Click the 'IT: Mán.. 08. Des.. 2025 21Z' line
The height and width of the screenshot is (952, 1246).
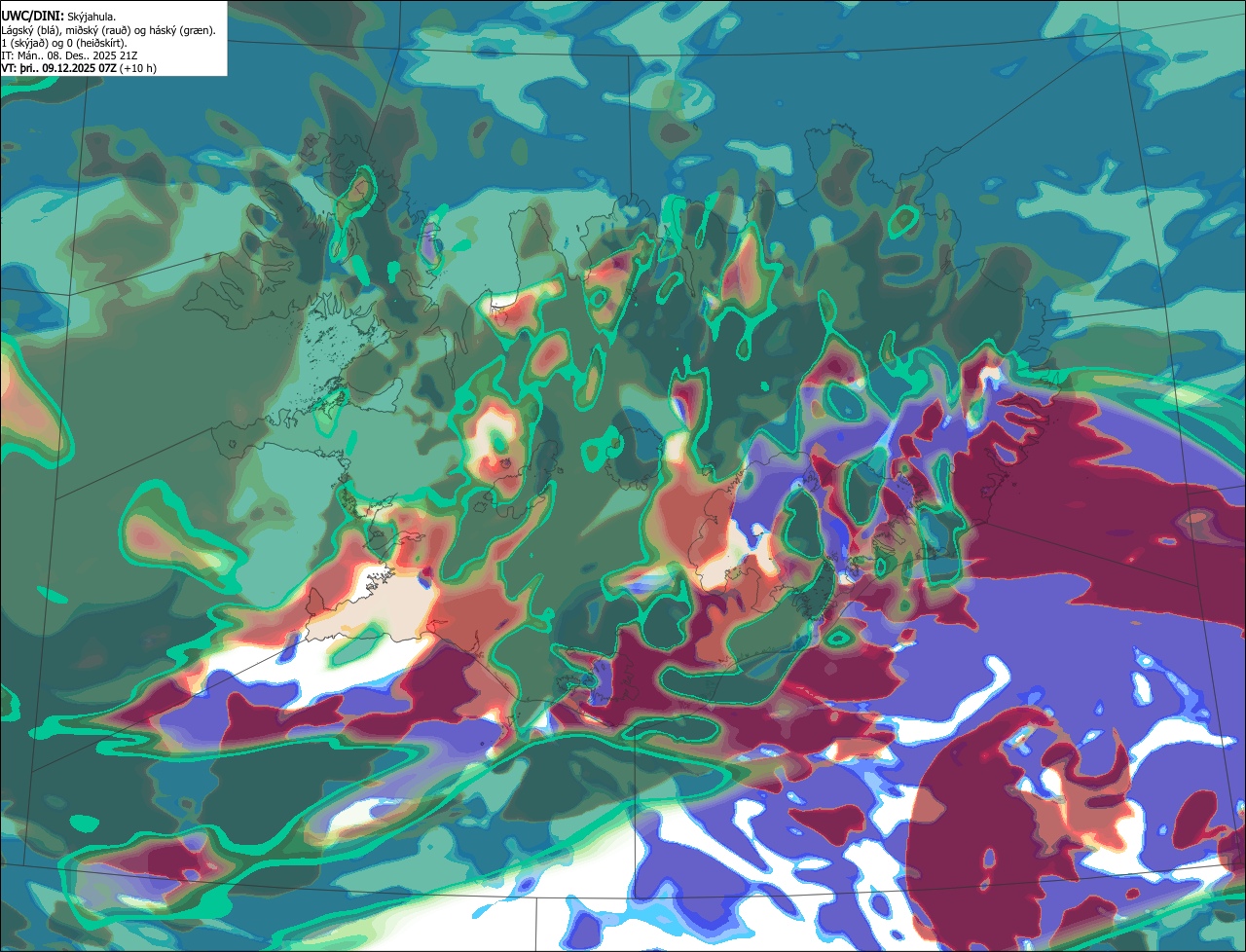point(69,55)
